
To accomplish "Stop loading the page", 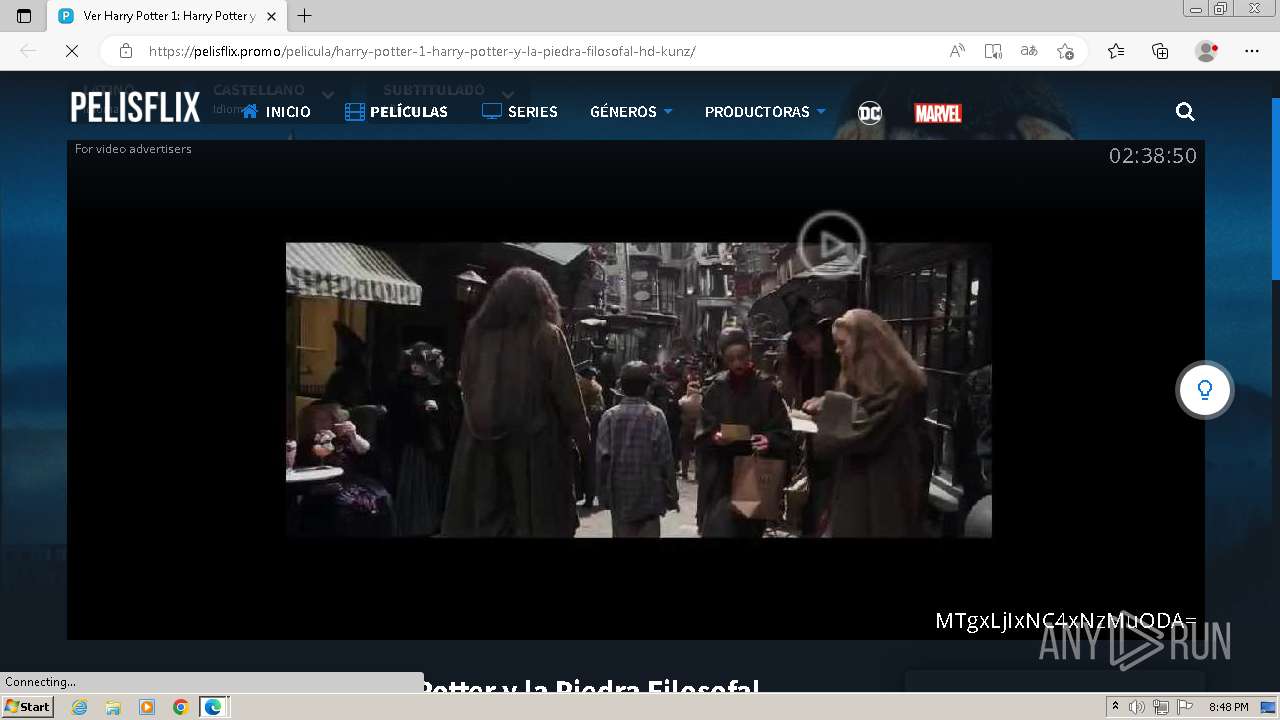I will tap(72, 51).
